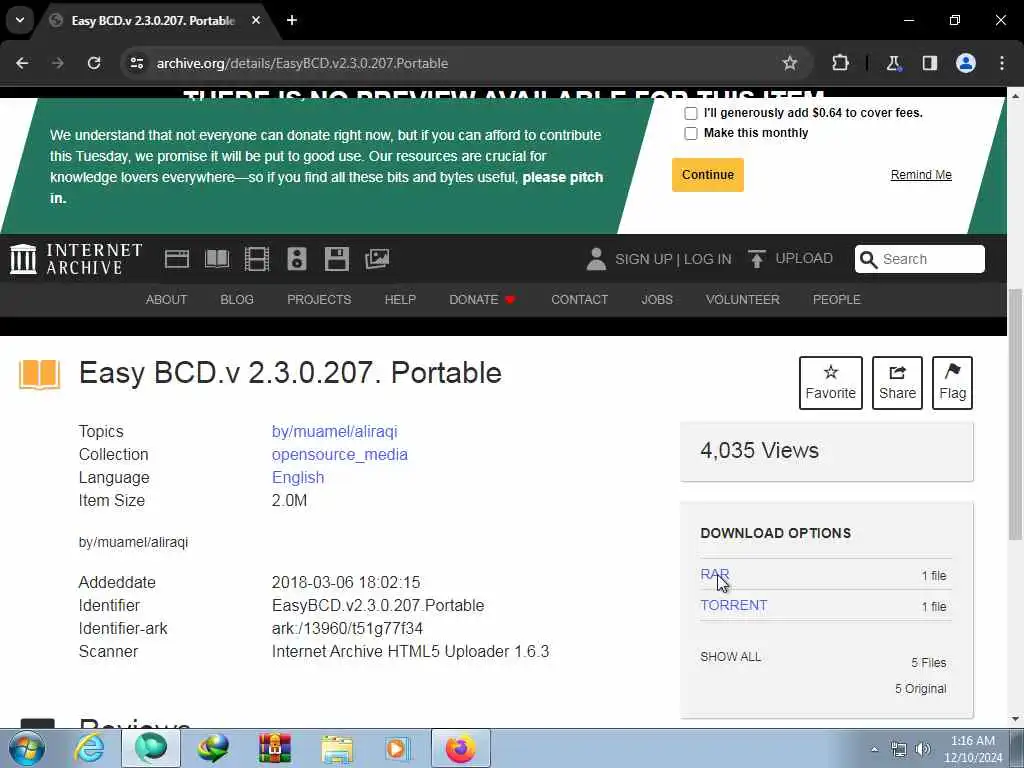Open the texts book icon in Archive navbar
This screenshot has height=768, width=1024.
tap(217, 259)
